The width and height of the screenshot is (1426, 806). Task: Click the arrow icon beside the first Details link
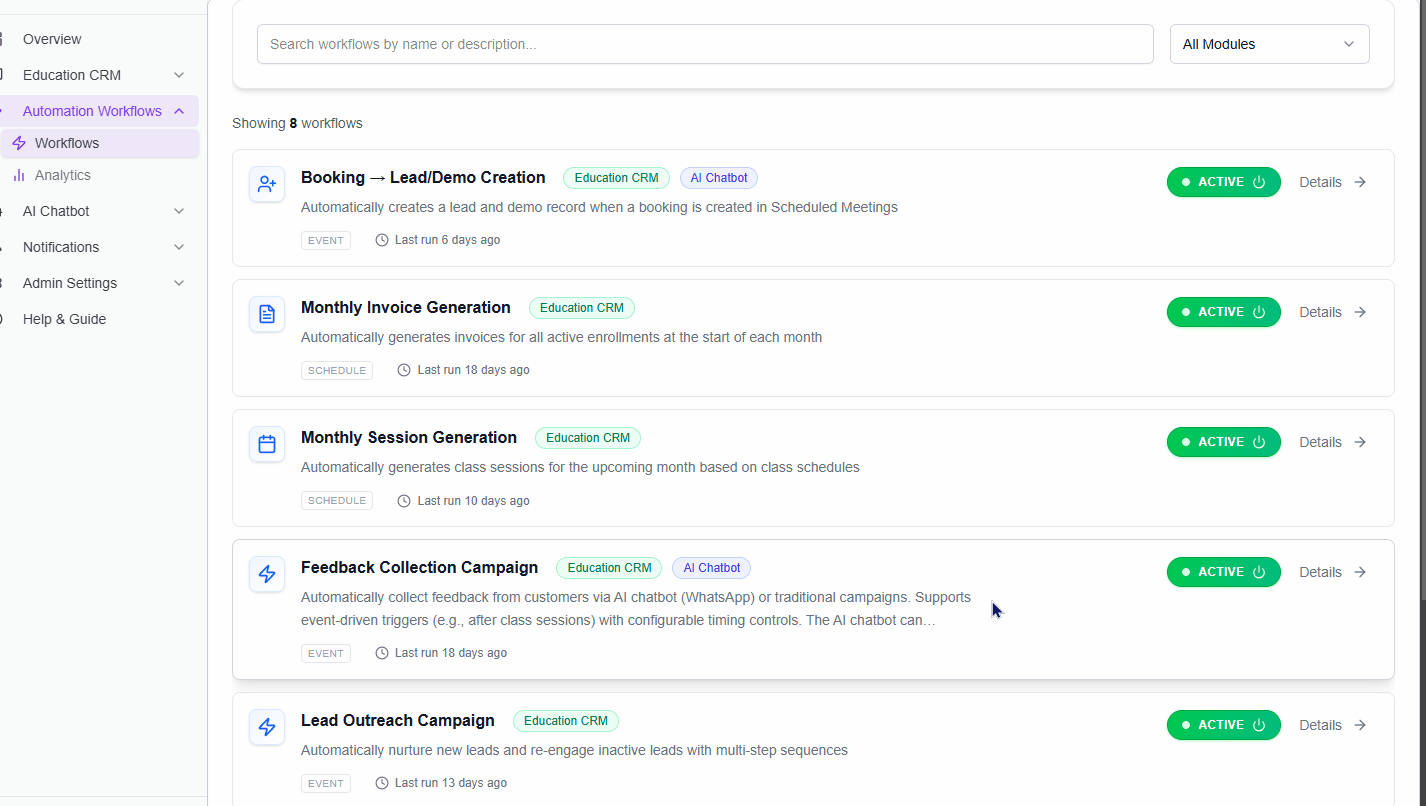tap(1360, 182)
